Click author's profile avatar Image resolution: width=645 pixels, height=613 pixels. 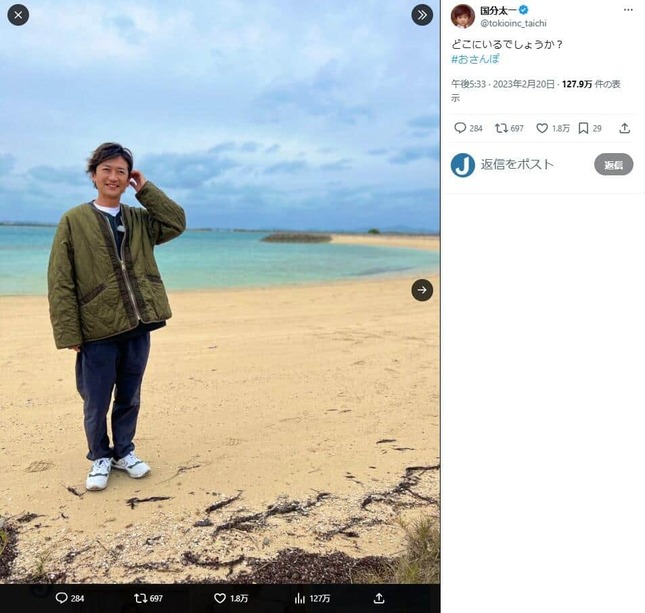pos(463,16)
